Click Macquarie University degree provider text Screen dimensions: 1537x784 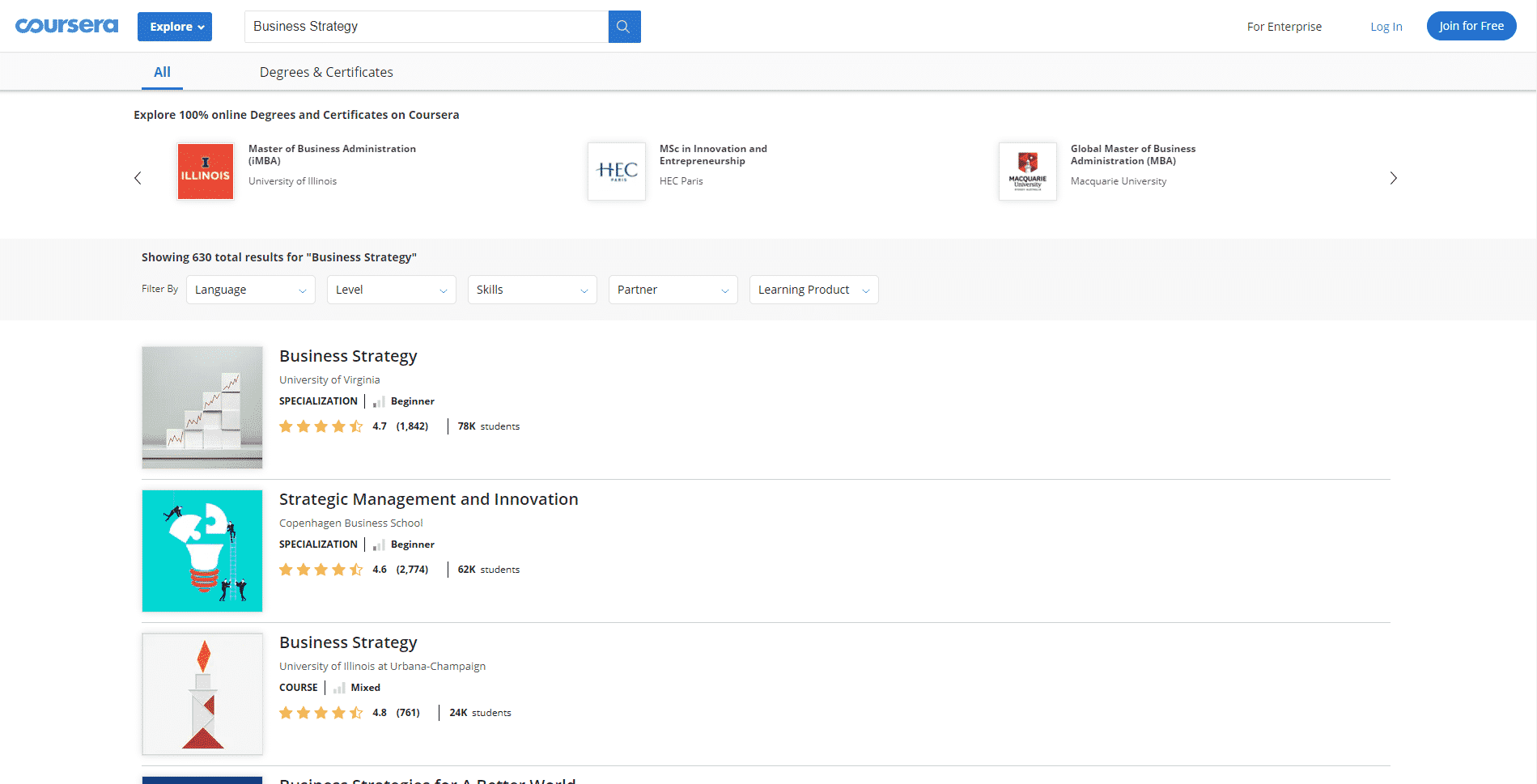(1119, 181)
